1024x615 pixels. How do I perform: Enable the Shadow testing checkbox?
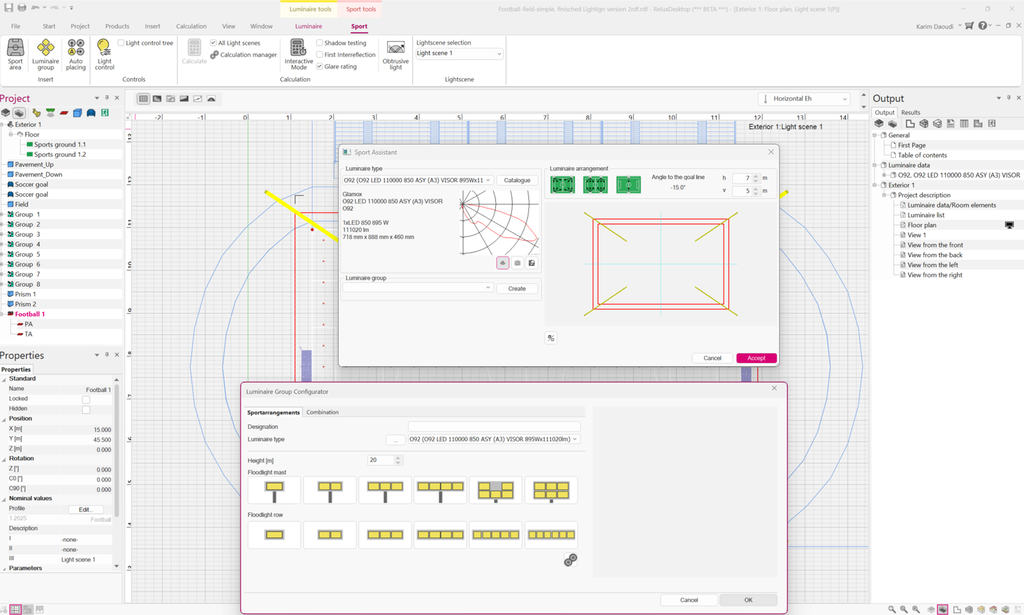tap(319, 43)
